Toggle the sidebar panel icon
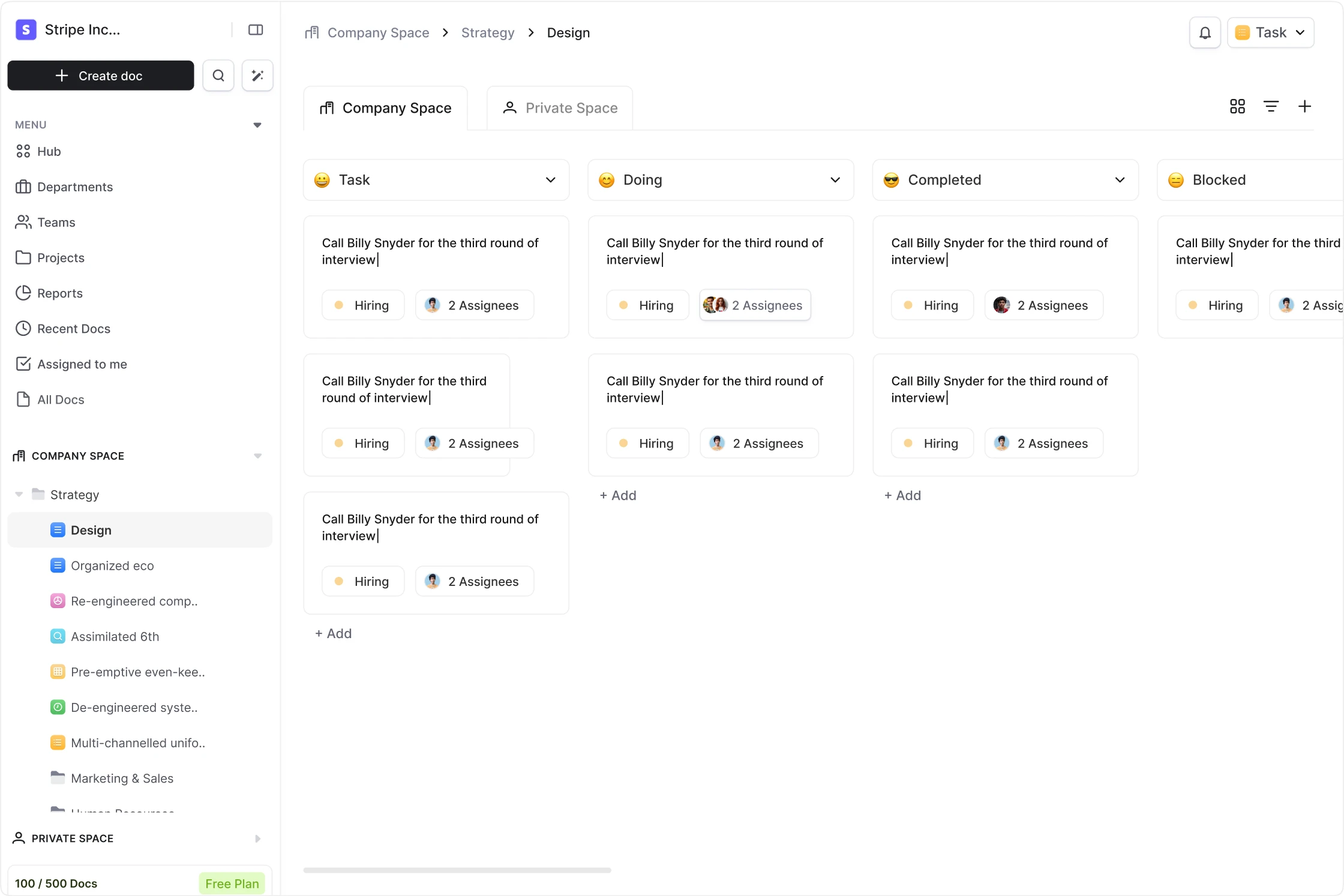This screenshot has height=896, width=1344. pyautogui.click(x=256, y=30)
